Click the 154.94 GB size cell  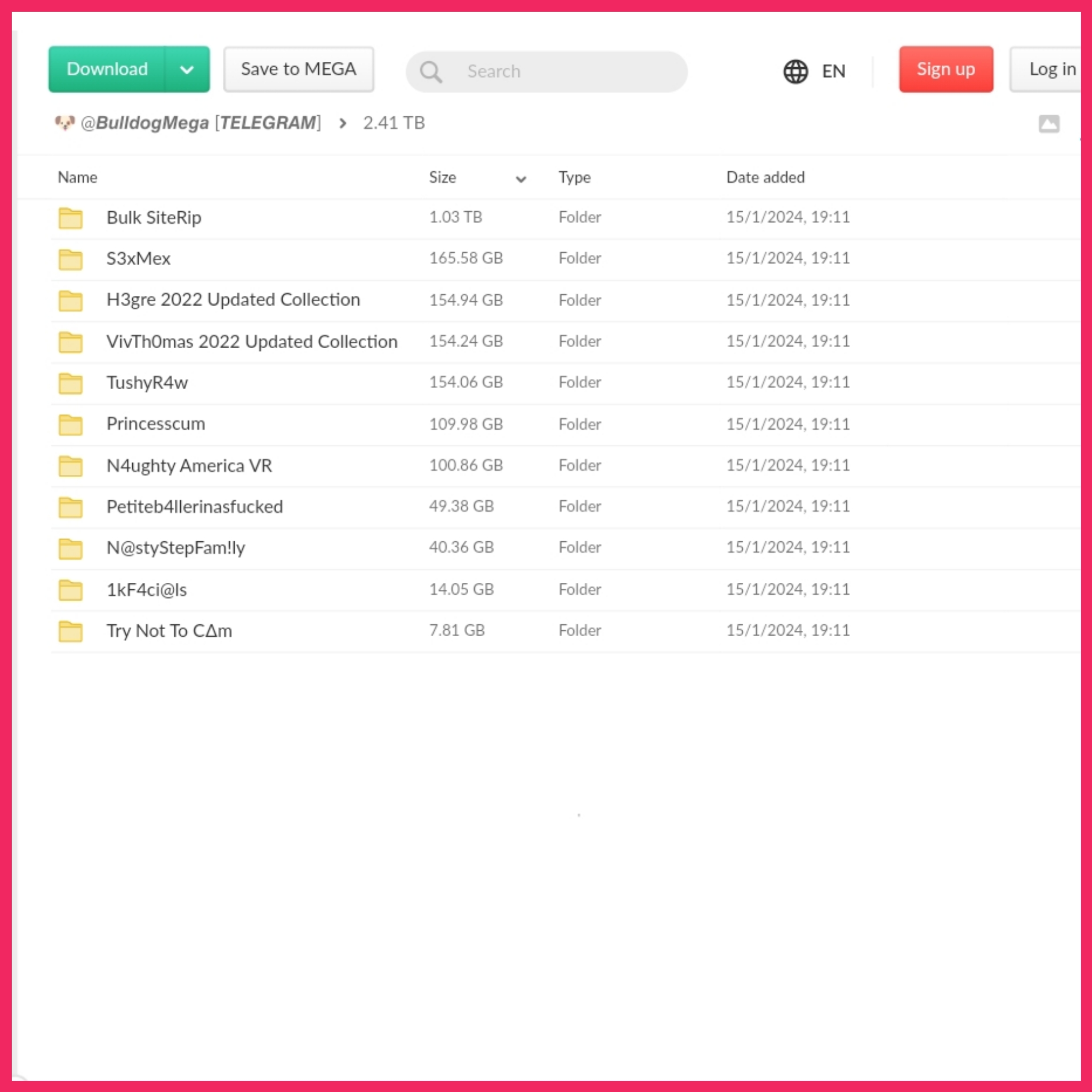[x=465, y=300]
